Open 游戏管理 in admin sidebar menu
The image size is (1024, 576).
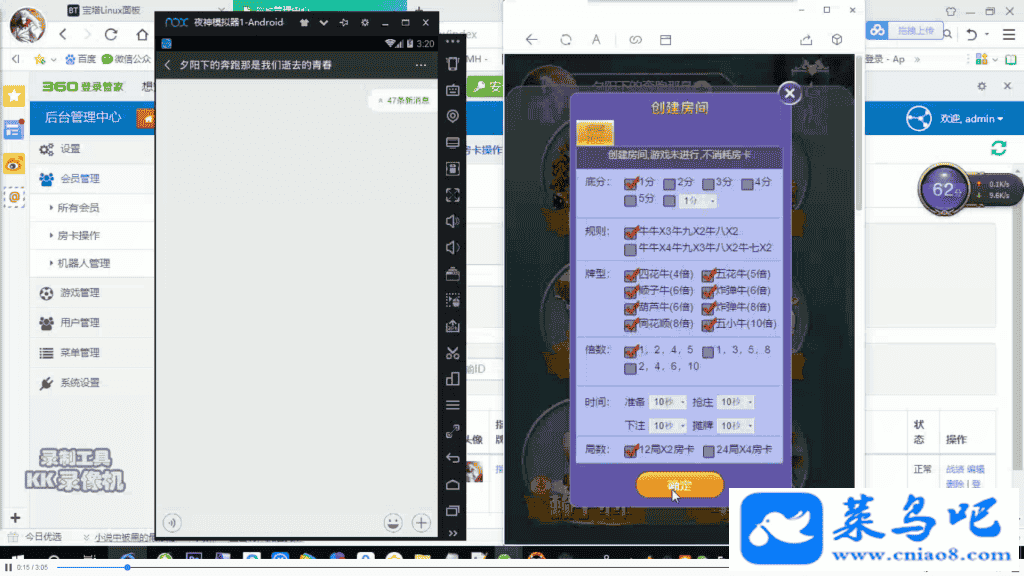pyautogui.click(x=80, y=293)
